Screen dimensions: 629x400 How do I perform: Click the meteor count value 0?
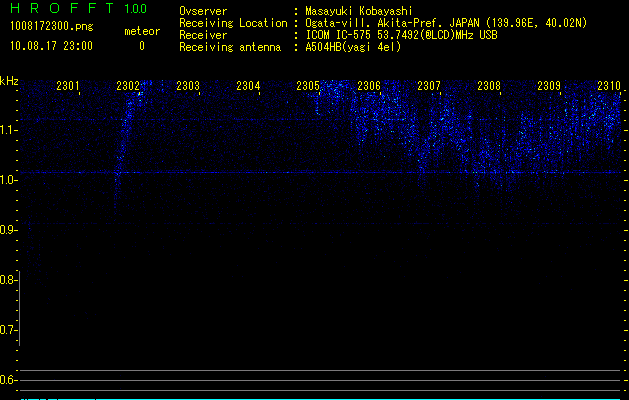142,46
